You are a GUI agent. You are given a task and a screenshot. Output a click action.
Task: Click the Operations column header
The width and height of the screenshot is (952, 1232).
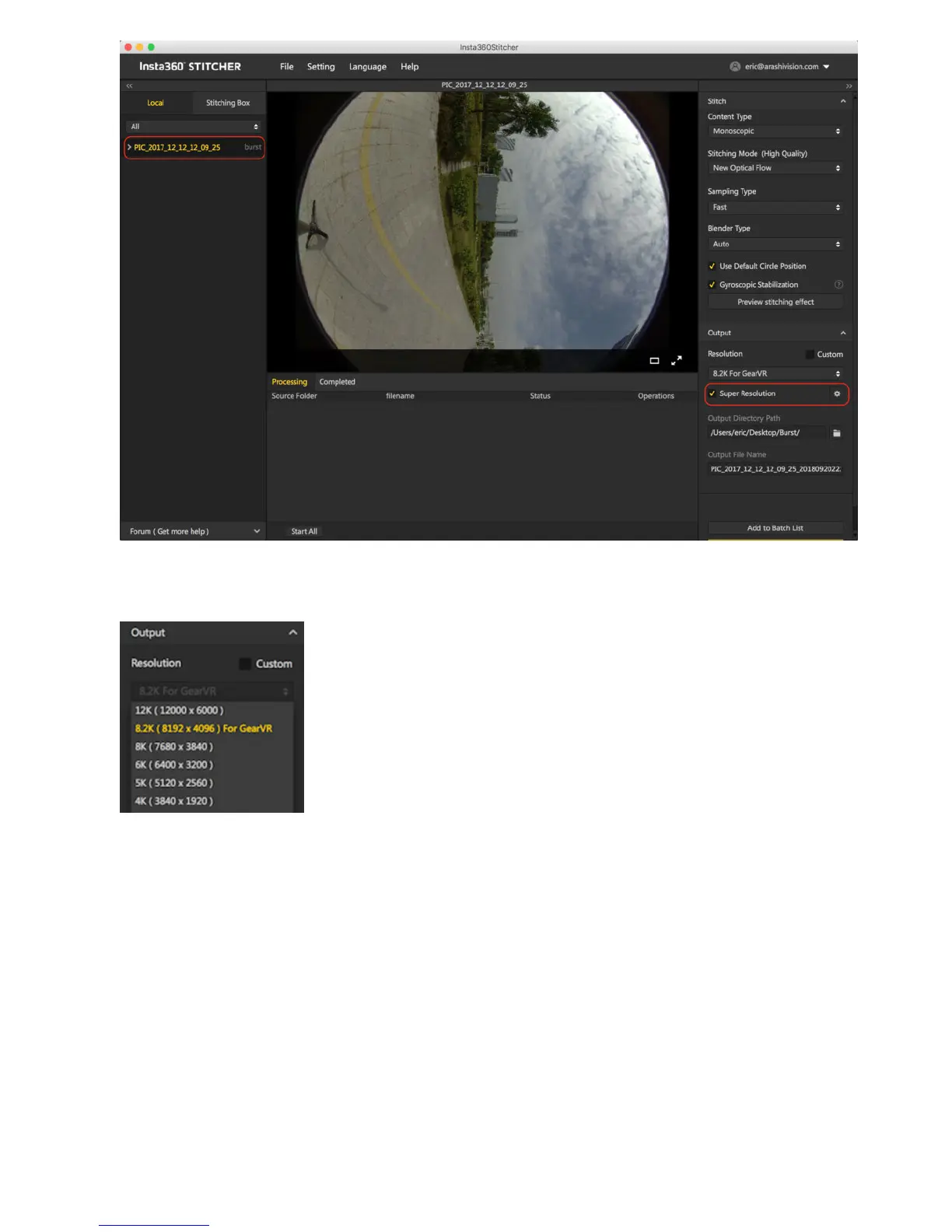656,396
